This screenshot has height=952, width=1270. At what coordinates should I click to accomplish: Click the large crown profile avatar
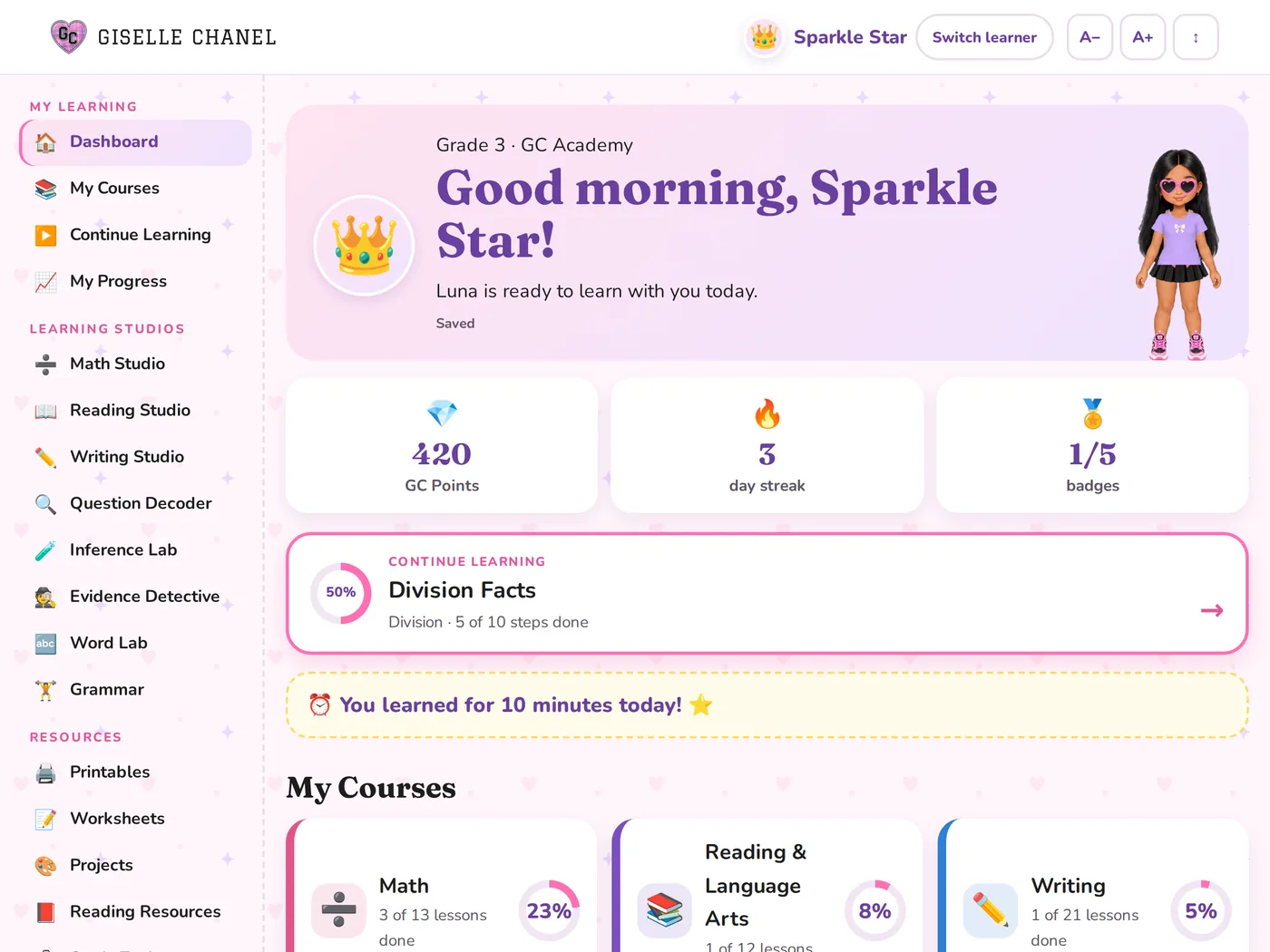(364, 246)
